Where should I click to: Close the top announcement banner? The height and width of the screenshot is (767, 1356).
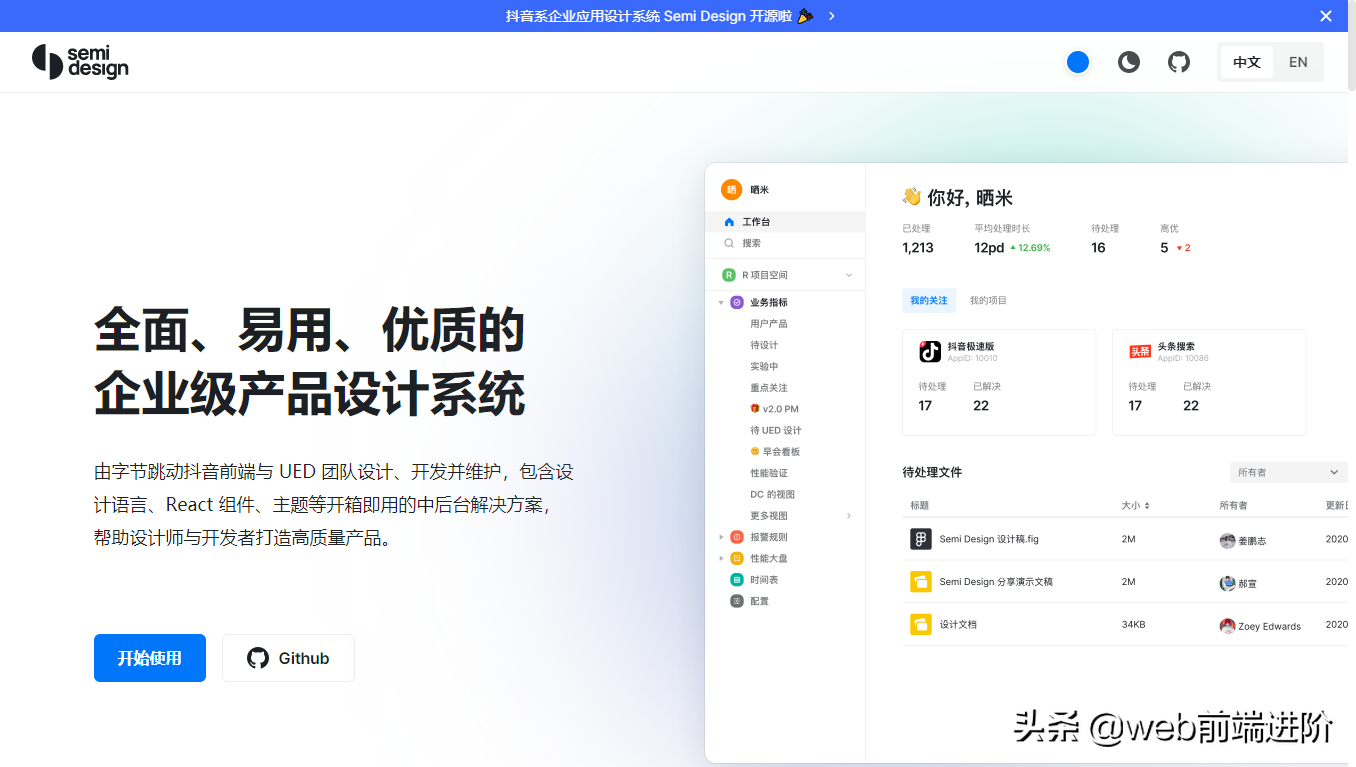[1326, 16]
